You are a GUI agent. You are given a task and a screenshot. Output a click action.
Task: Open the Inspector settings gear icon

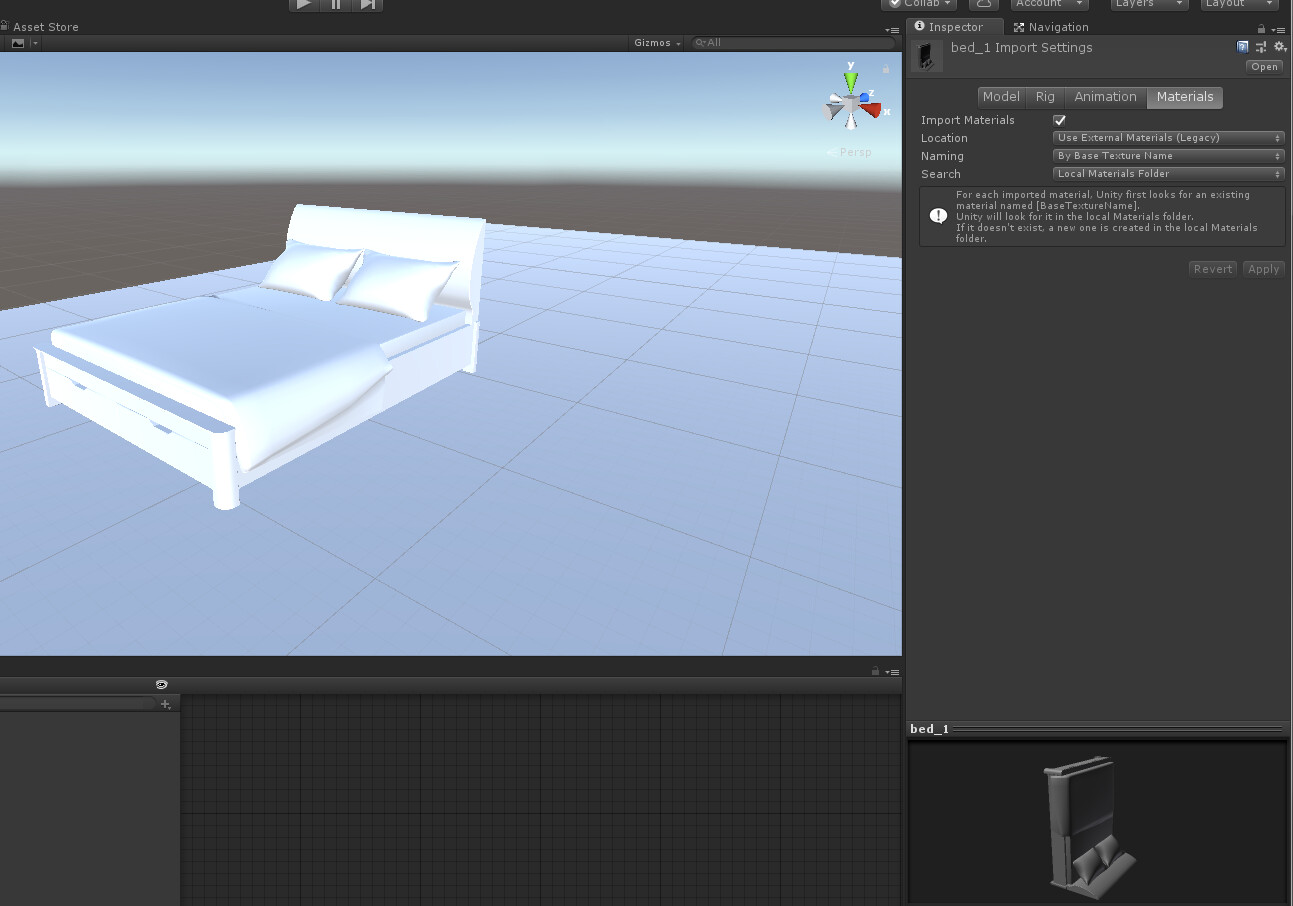[1280, 47]
